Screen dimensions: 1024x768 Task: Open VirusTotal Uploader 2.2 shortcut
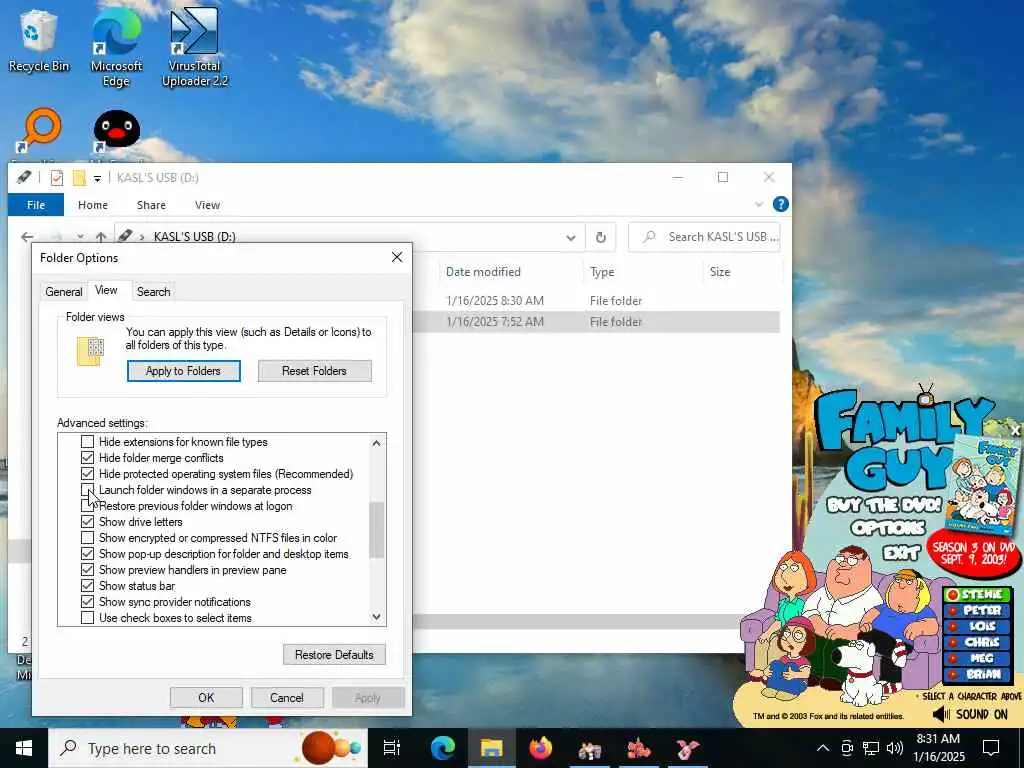(x=194, y=49)
